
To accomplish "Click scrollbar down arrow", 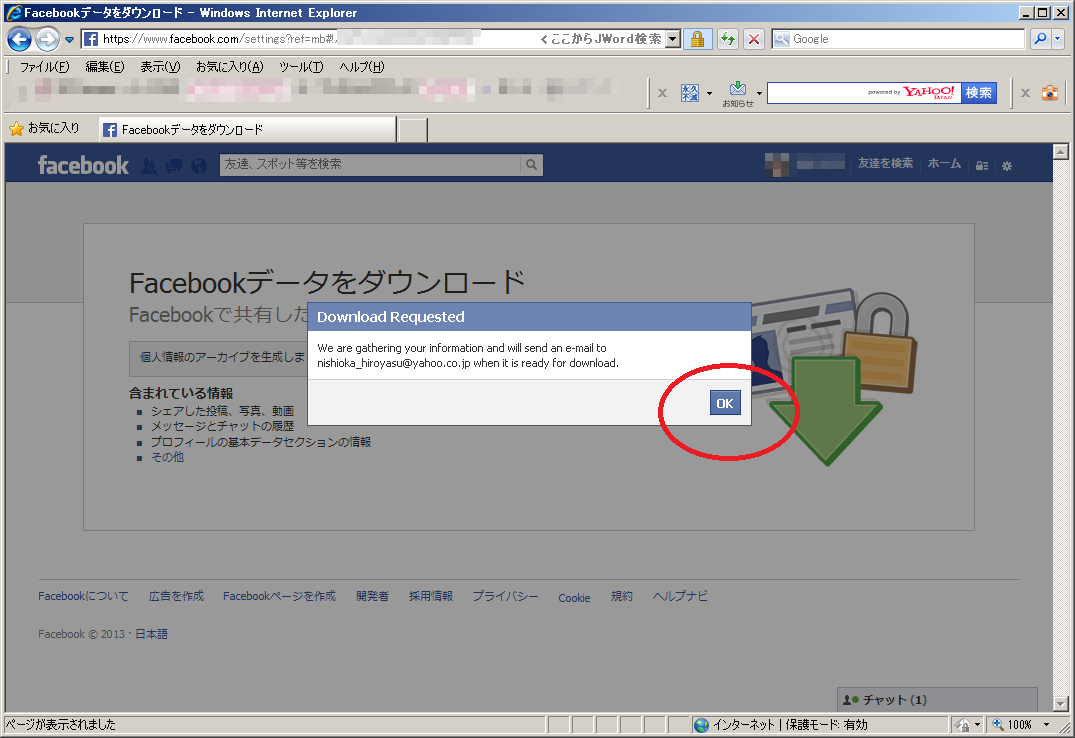I will pyautogui.click(x=1061, y=704).
